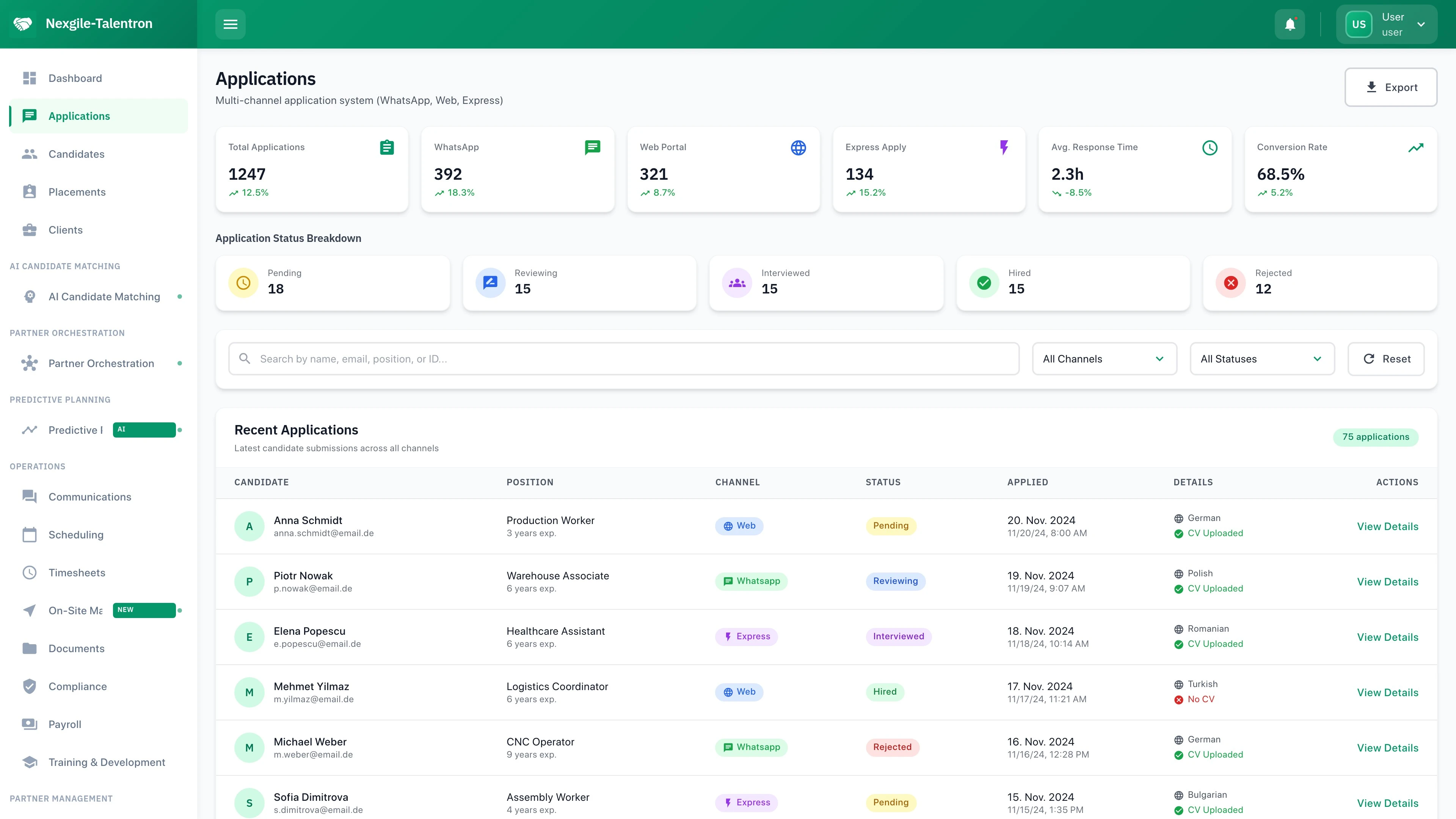View Details for Anna Schmidt
The height and width of the screenshot is (819, 1456).
[1388, 526]
